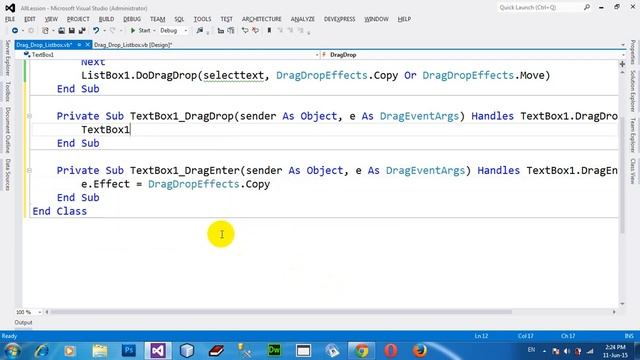Click the Open File toolbar icon
The height and width of the screenshot is (360, 640).
coord(61,31)
